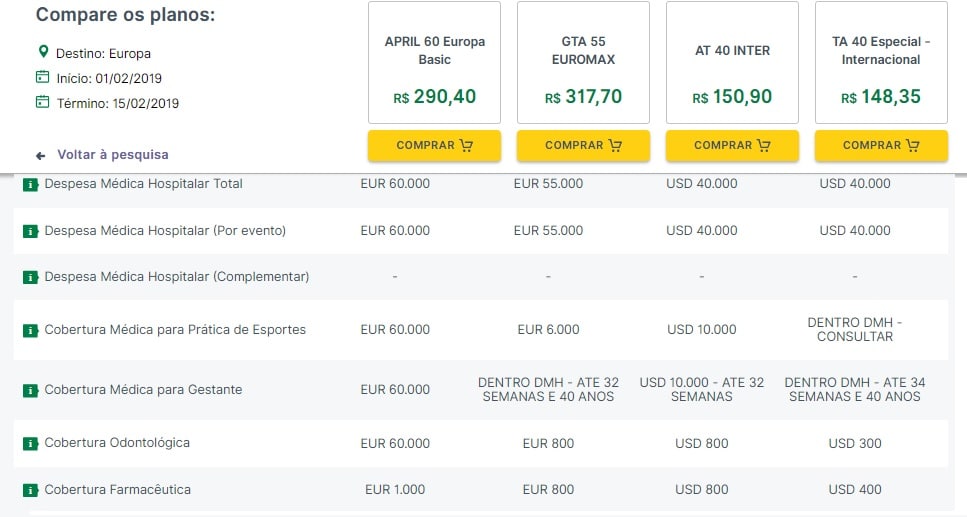
Task: Click the Início: 01/02/2019 text
Action: click(x=109, y=78)
